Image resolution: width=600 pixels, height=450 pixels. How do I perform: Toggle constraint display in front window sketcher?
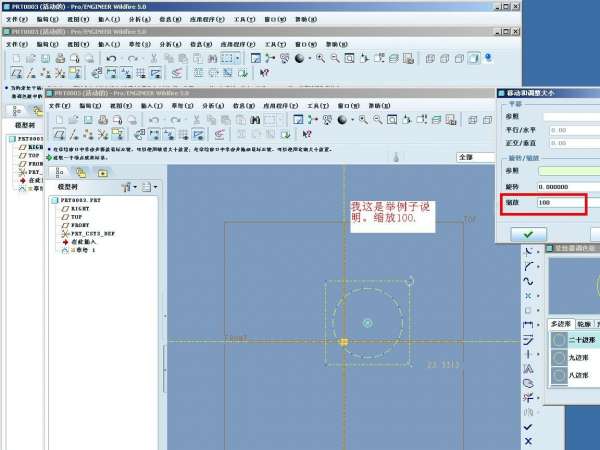point(169,134)
